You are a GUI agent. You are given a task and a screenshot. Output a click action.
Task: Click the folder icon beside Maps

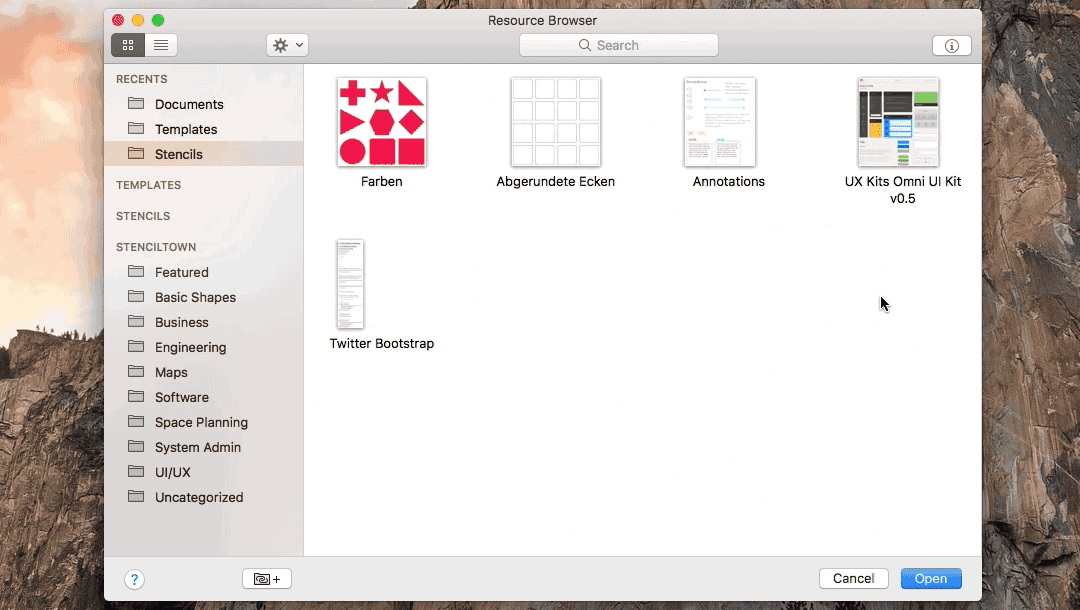pos(136,371)
